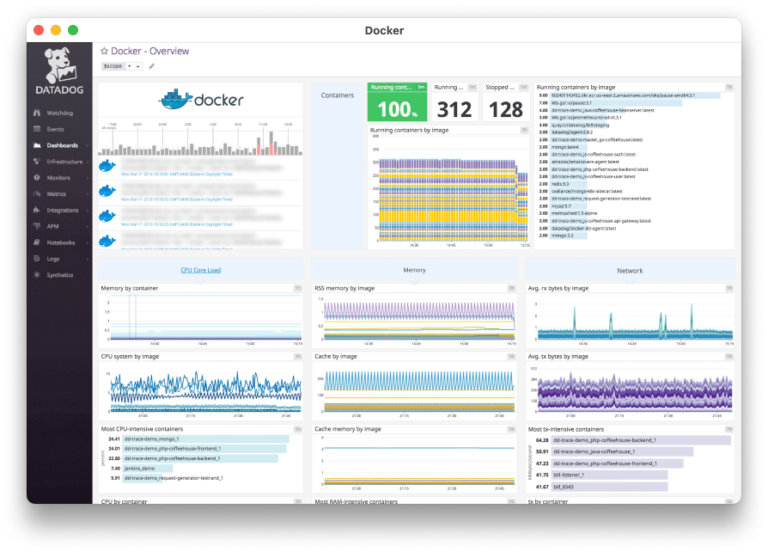Click the Notebooks sidebar icon
This screenshot has height=552, width=768.
click(37, 242)
